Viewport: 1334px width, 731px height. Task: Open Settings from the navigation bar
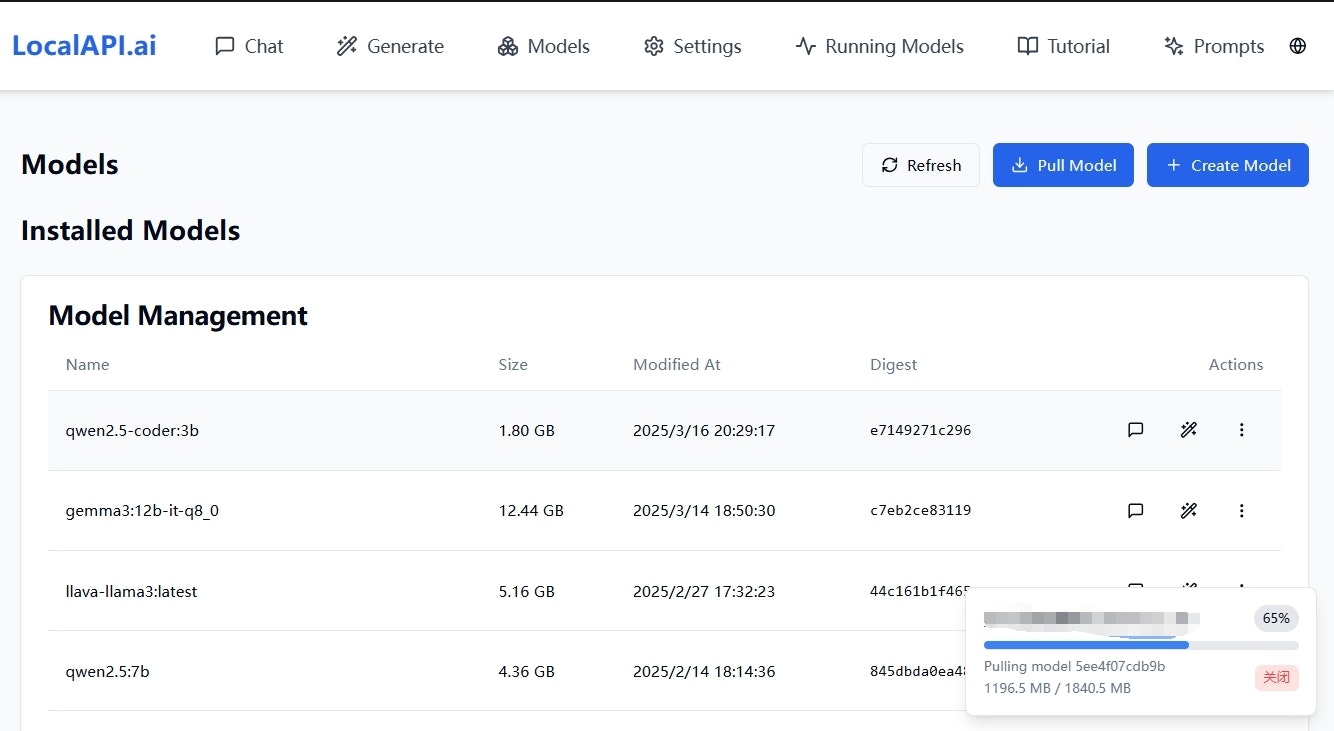pos(693,46)
